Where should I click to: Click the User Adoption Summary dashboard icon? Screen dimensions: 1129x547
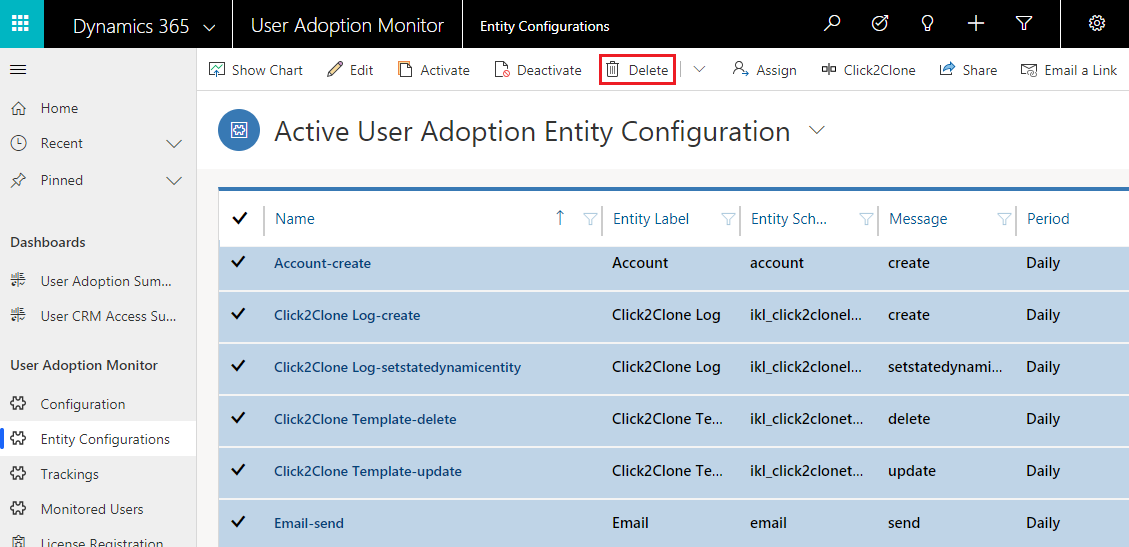(19, 281)
